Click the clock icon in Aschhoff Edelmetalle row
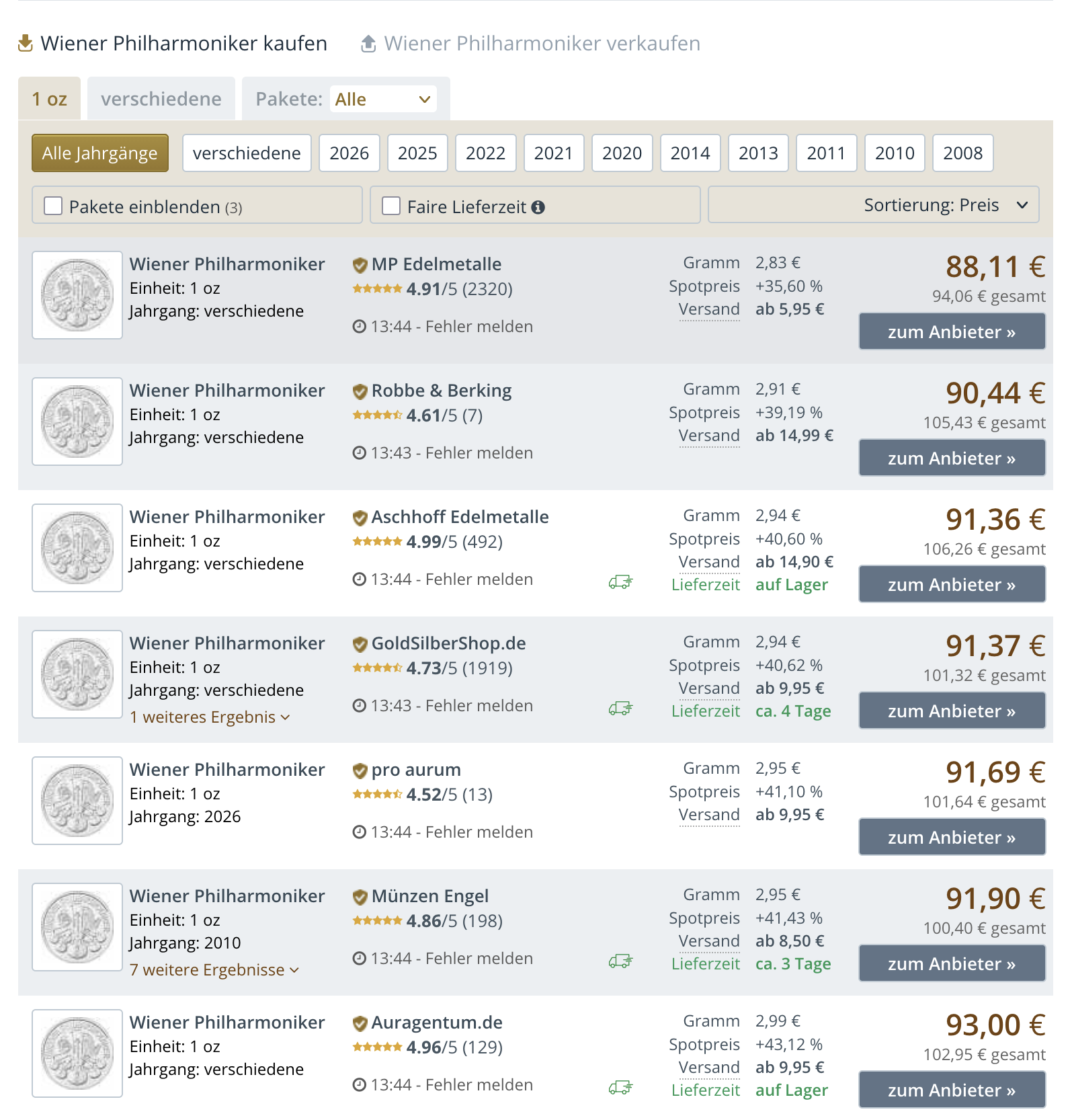Viewport: 1070px width, 1120px height. click(x=360, y=579)
